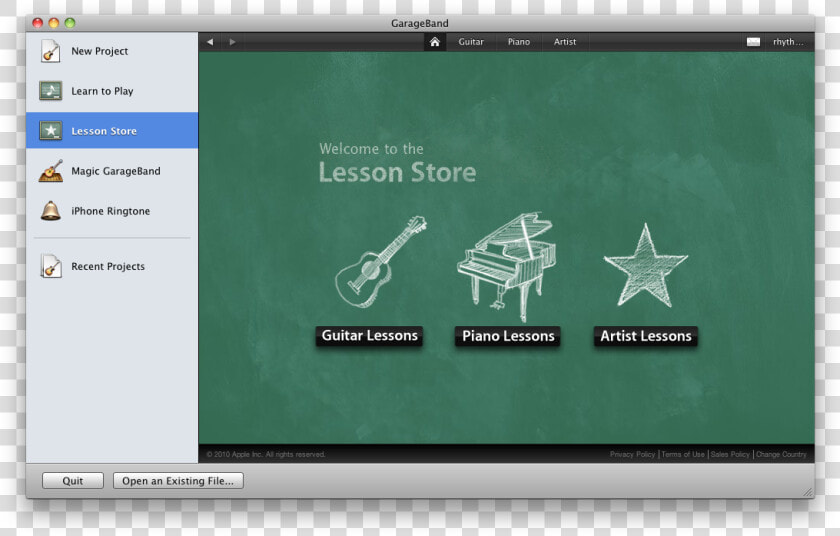Click the flag icon beside rhyth…
This screenshot has width=840, height=536.
click(x=753, y=42)
